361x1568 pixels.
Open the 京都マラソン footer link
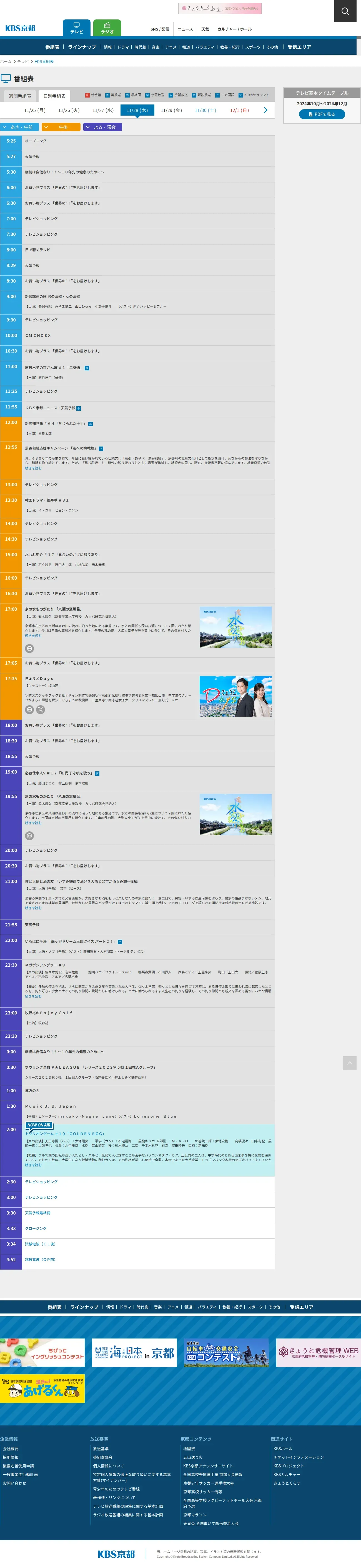point(195,1515)
